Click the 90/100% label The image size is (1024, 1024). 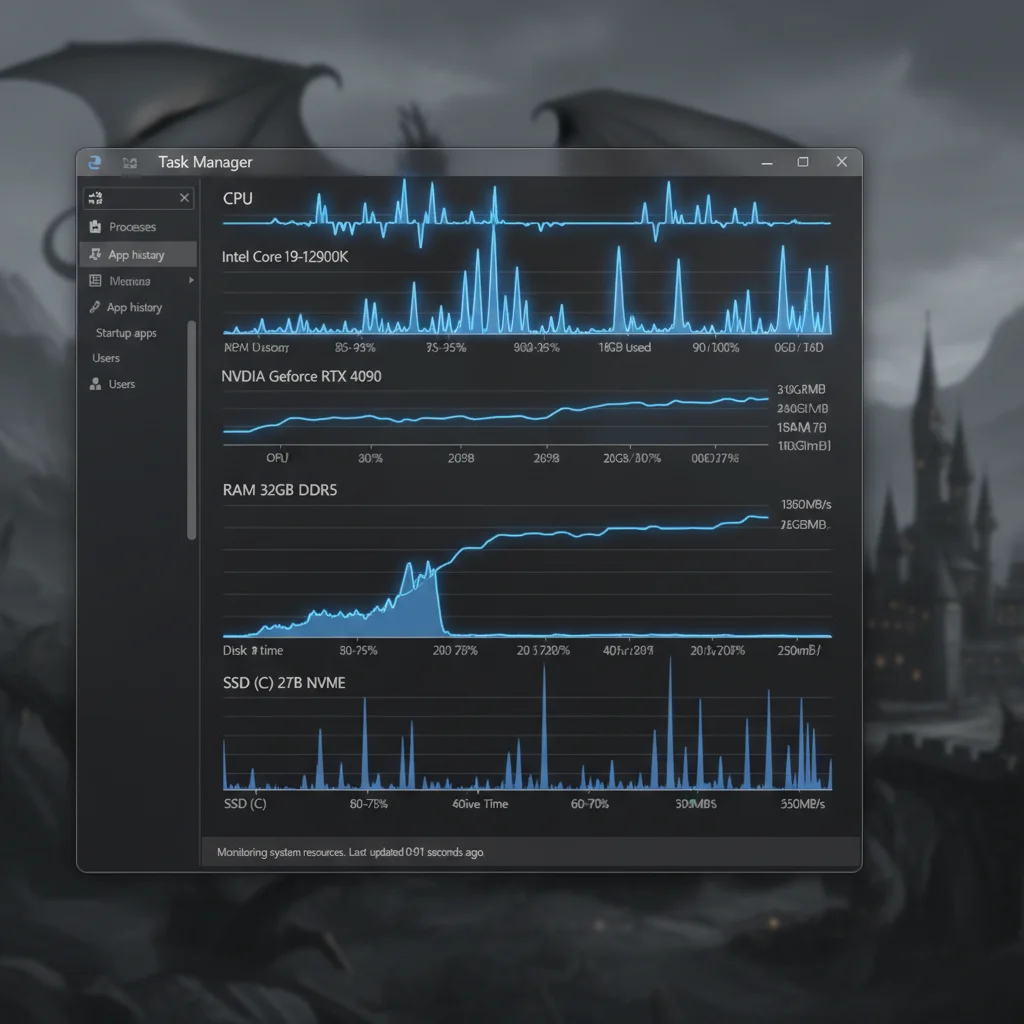[715, 347]
